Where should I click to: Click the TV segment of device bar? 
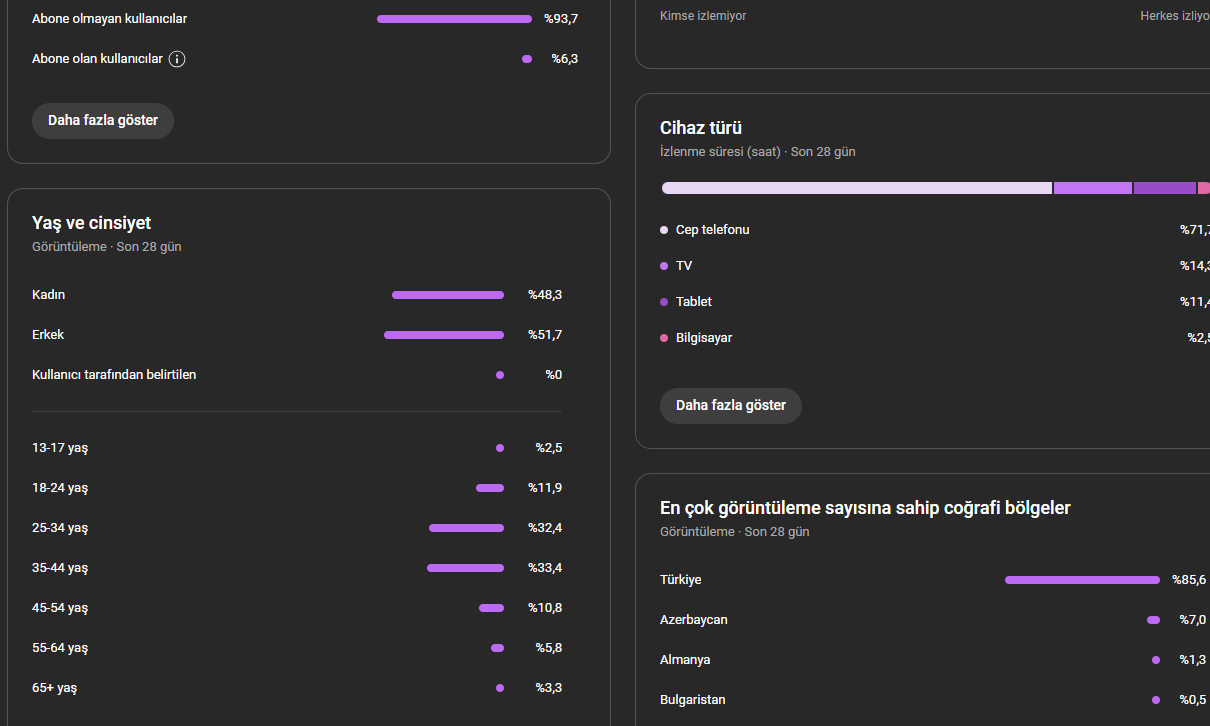coord(1093,188)
